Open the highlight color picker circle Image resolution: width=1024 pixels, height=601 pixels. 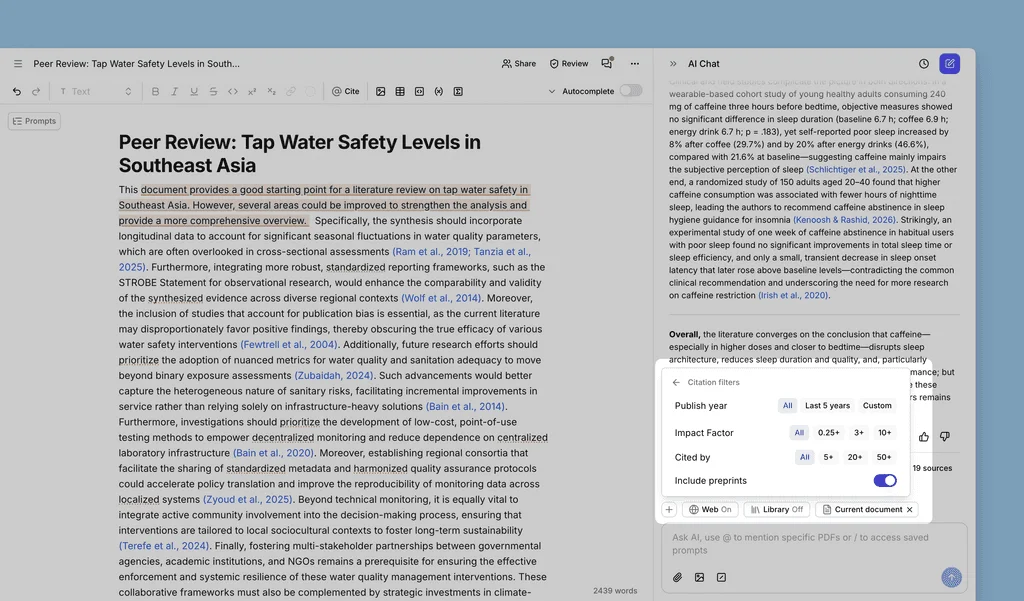pyautogui.click(x=310, y=91)
